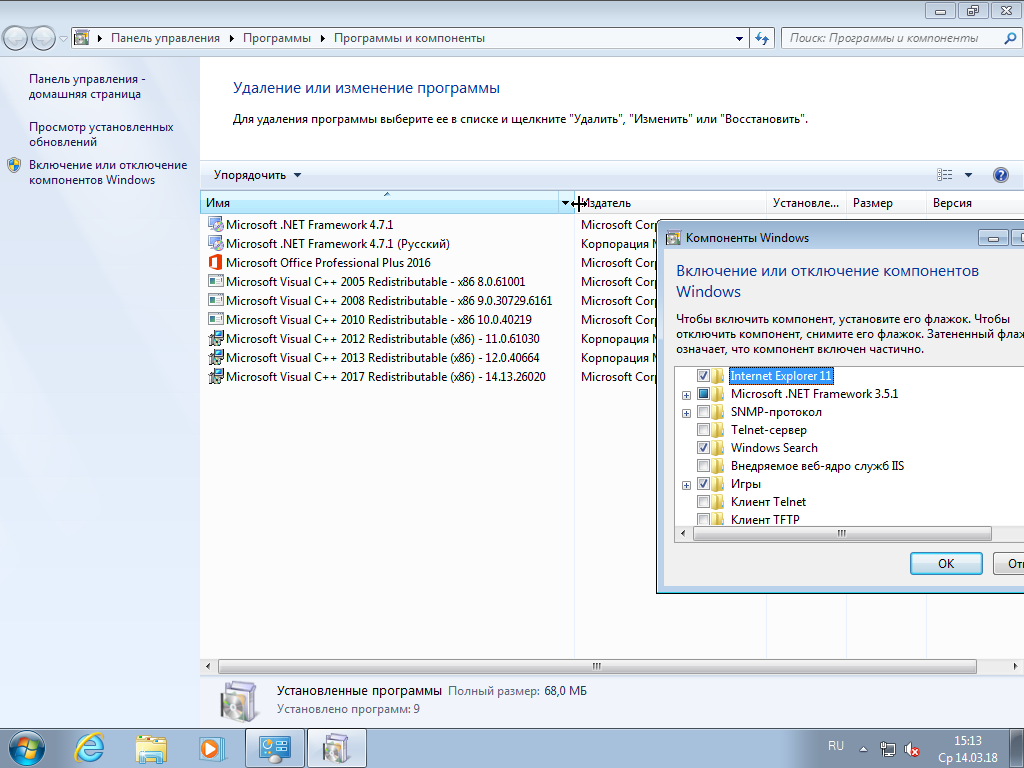Enable the Клиент Telnet checkbox

703,502
